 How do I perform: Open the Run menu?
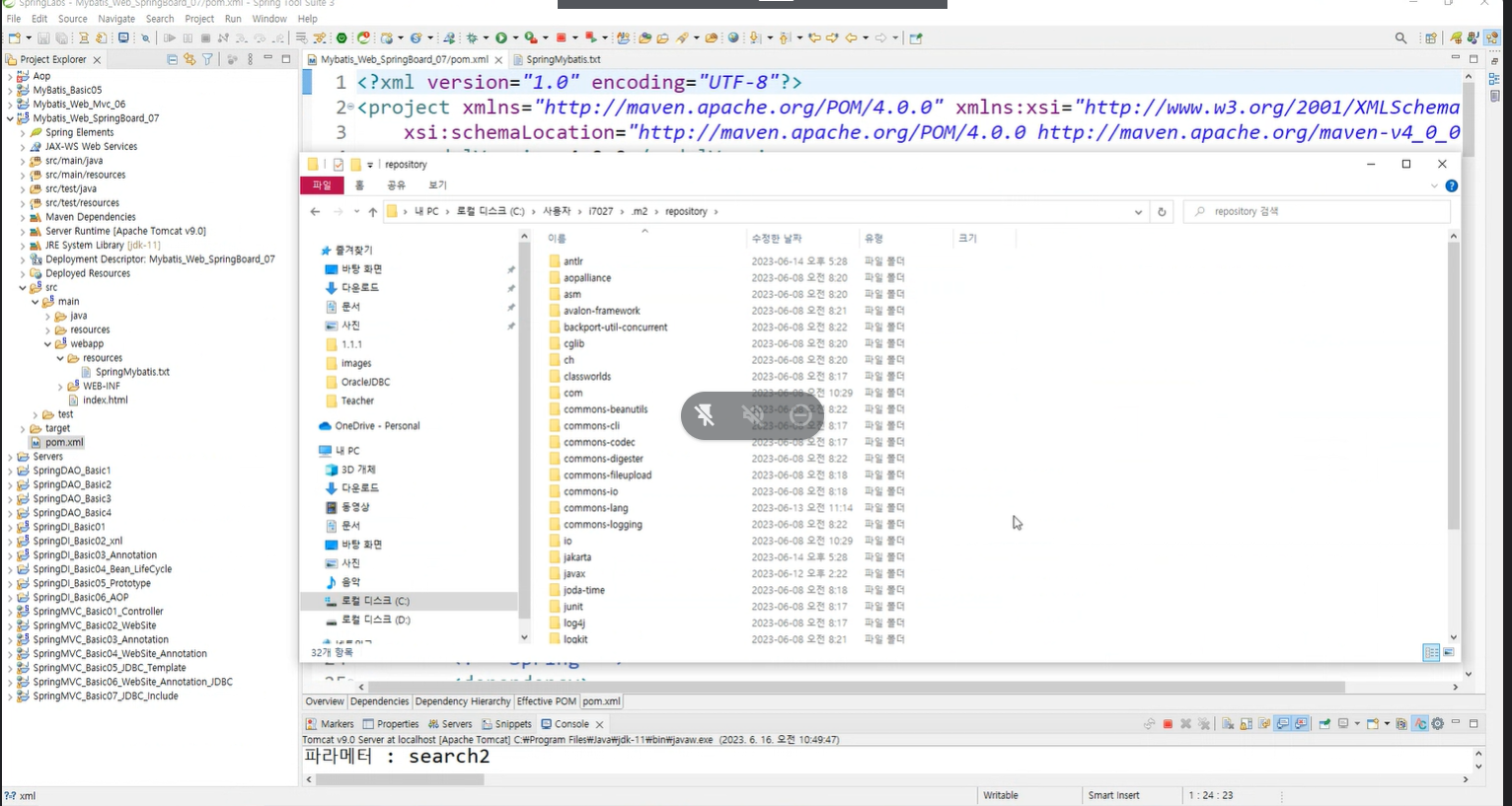pos(233,19)
